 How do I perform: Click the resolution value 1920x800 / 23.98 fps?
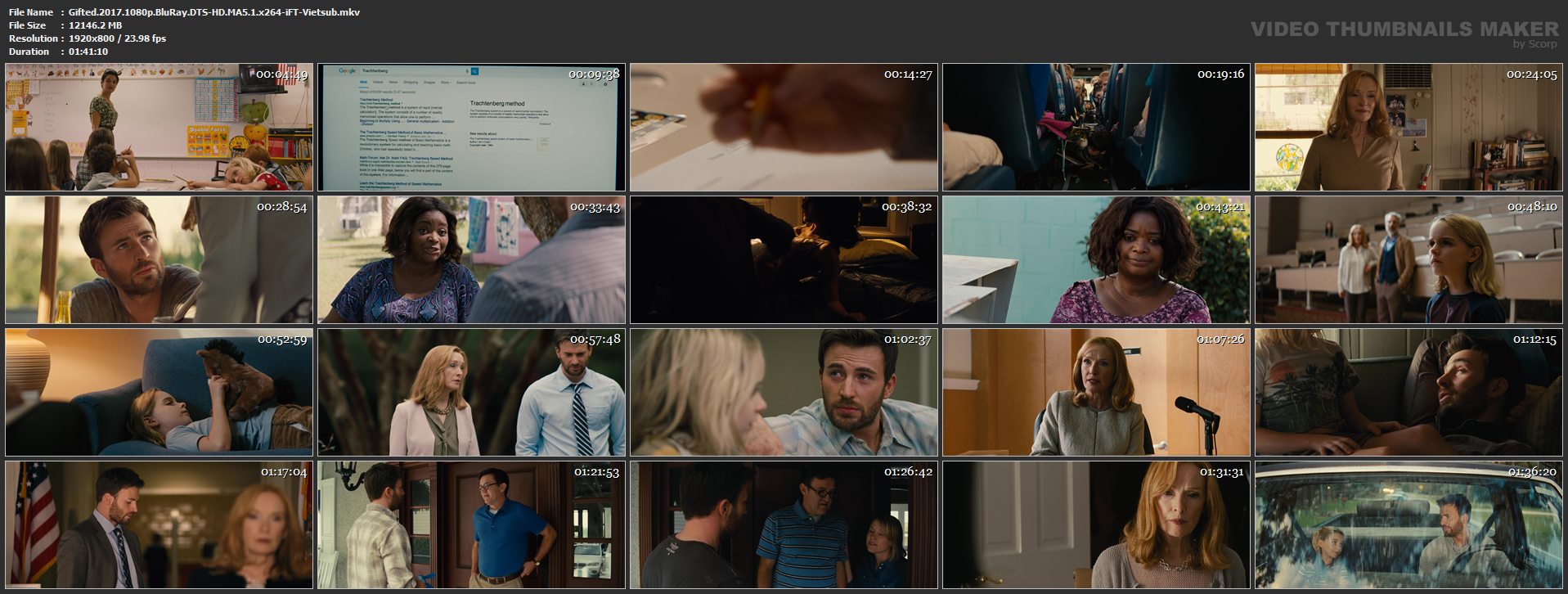[x=117, y=38]
